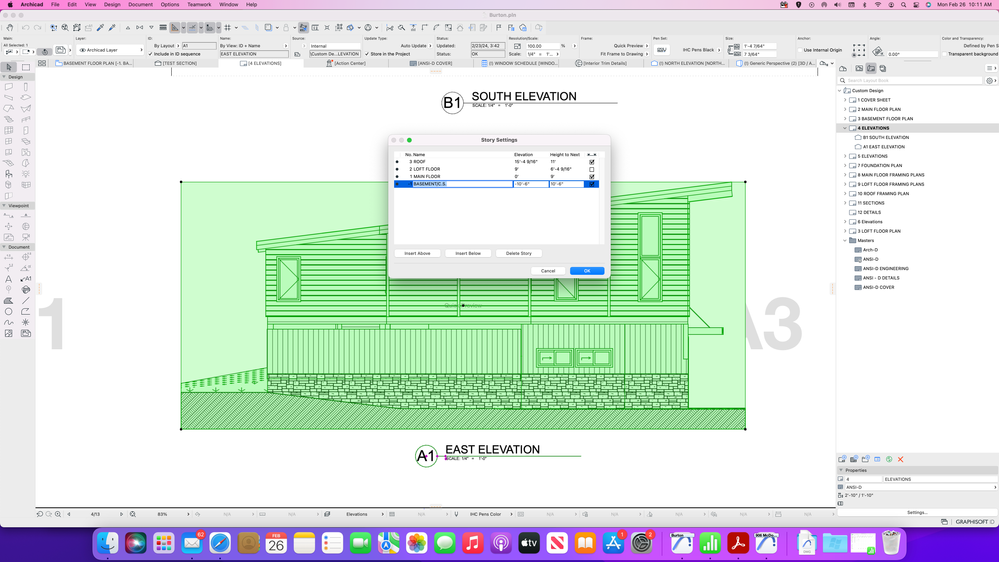Open the Archicad Layer dropdown
This screenshot has height=562, width=999.
tap(110, 50)
